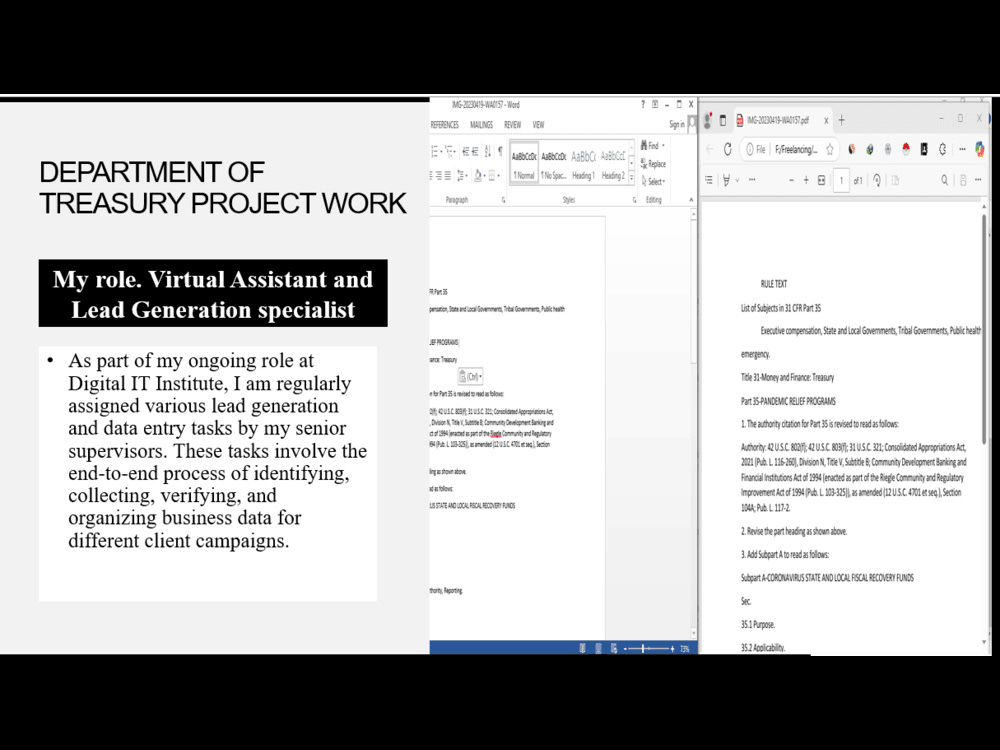This screenshot has width=1000, height=750.
Task: Apply the Normal style
Action: 524,163
